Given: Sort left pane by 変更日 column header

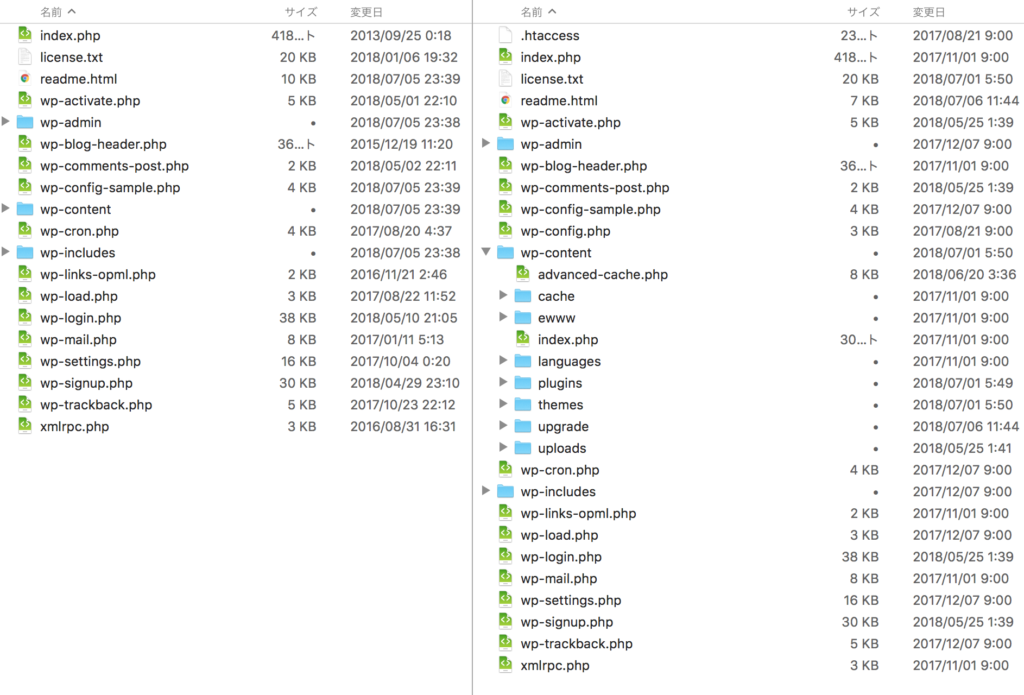Looking at the screenshot, I should [x=366, y=12].
